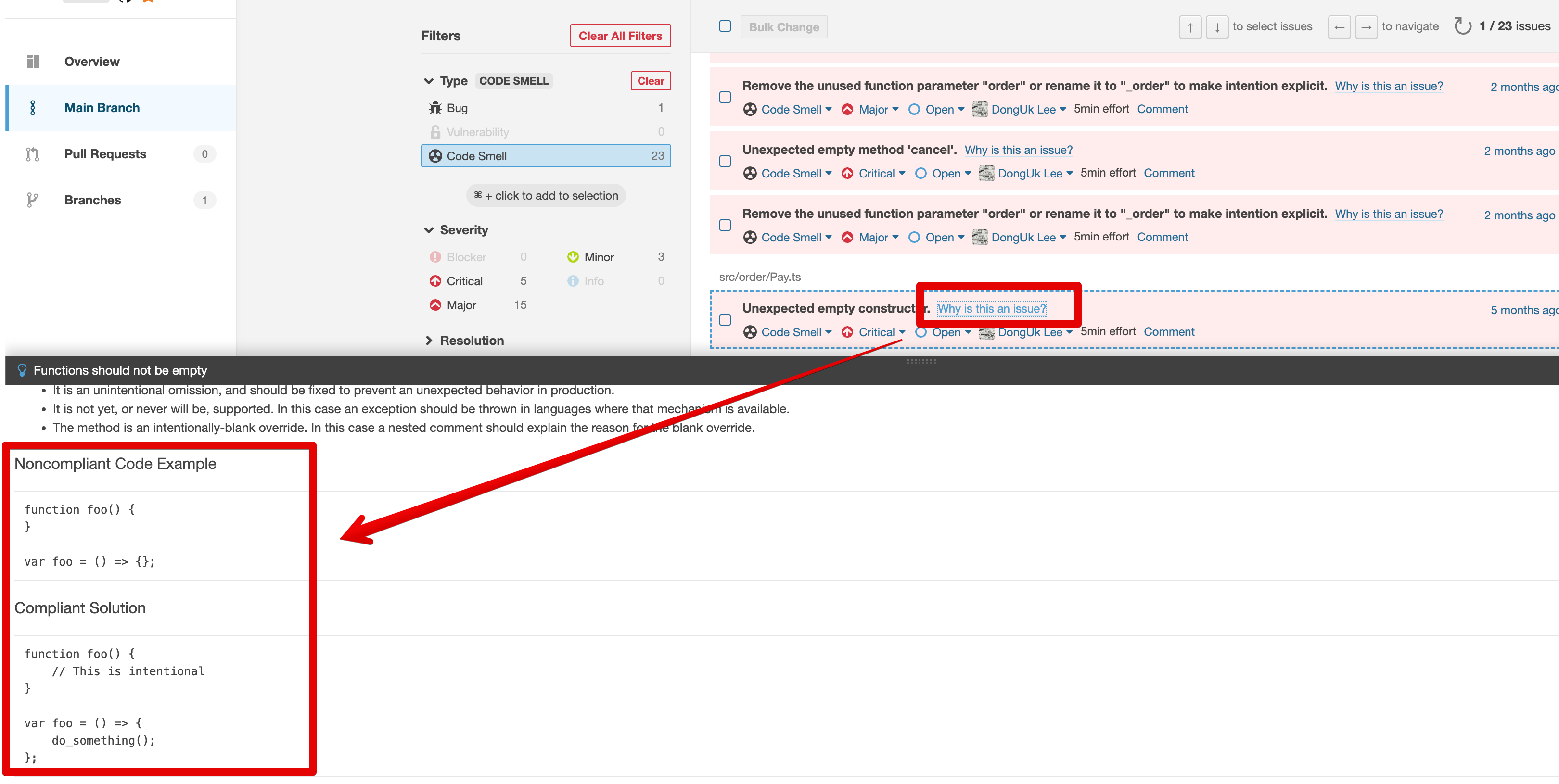Click the Pull Requests sidebar icon

click(33, 154)
